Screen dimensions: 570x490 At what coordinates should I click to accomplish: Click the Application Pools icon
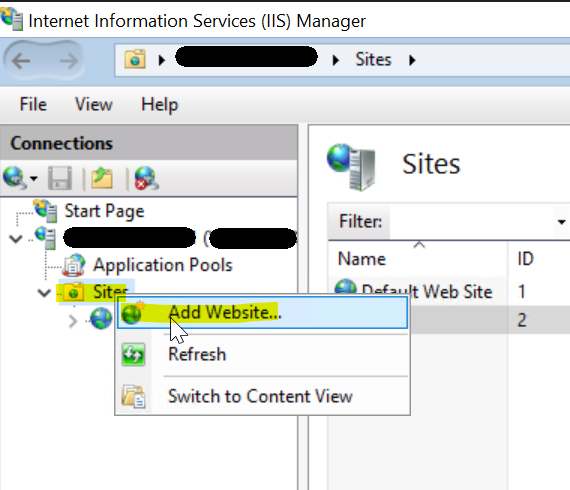pos(75,265)
